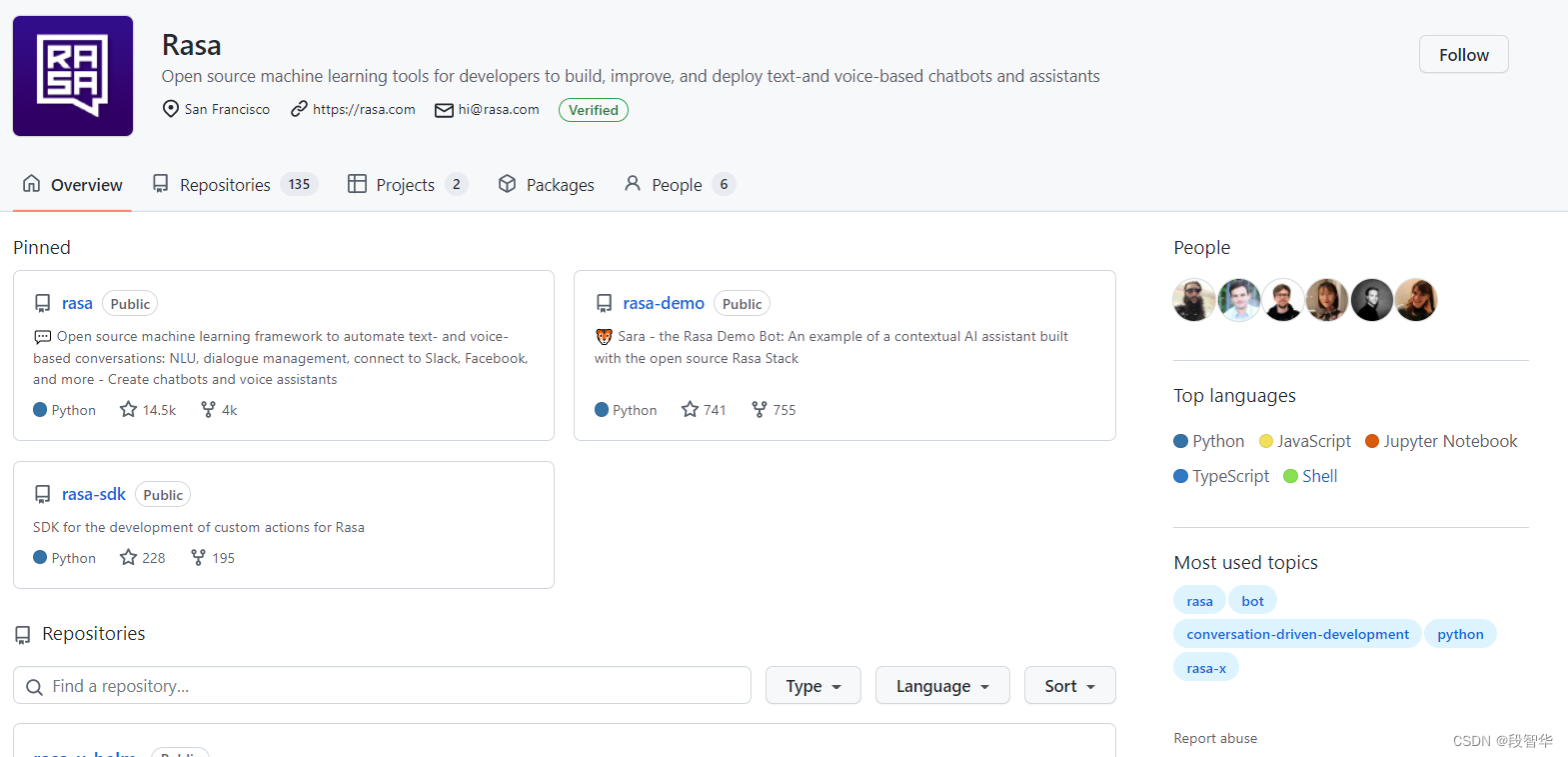Click the Python language dot in rasa card
Viewport: 1568px width, 757px height.
(40, 409)
